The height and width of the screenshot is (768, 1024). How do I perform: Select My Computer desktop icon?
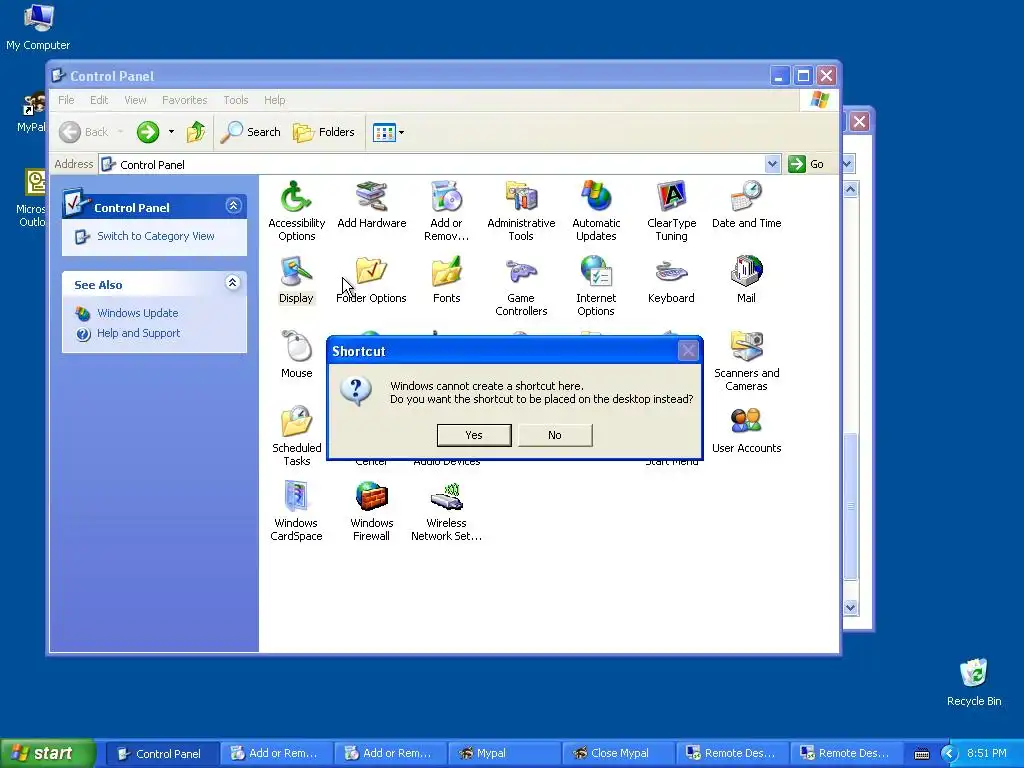pyautogui.click(x=38, y=27)
